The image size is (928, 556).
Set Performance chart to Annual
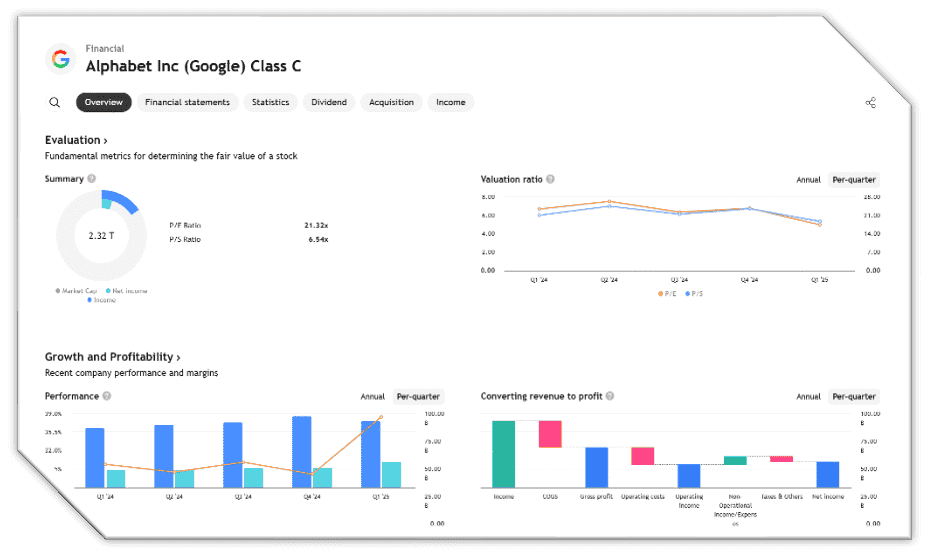tap(373, 397)
